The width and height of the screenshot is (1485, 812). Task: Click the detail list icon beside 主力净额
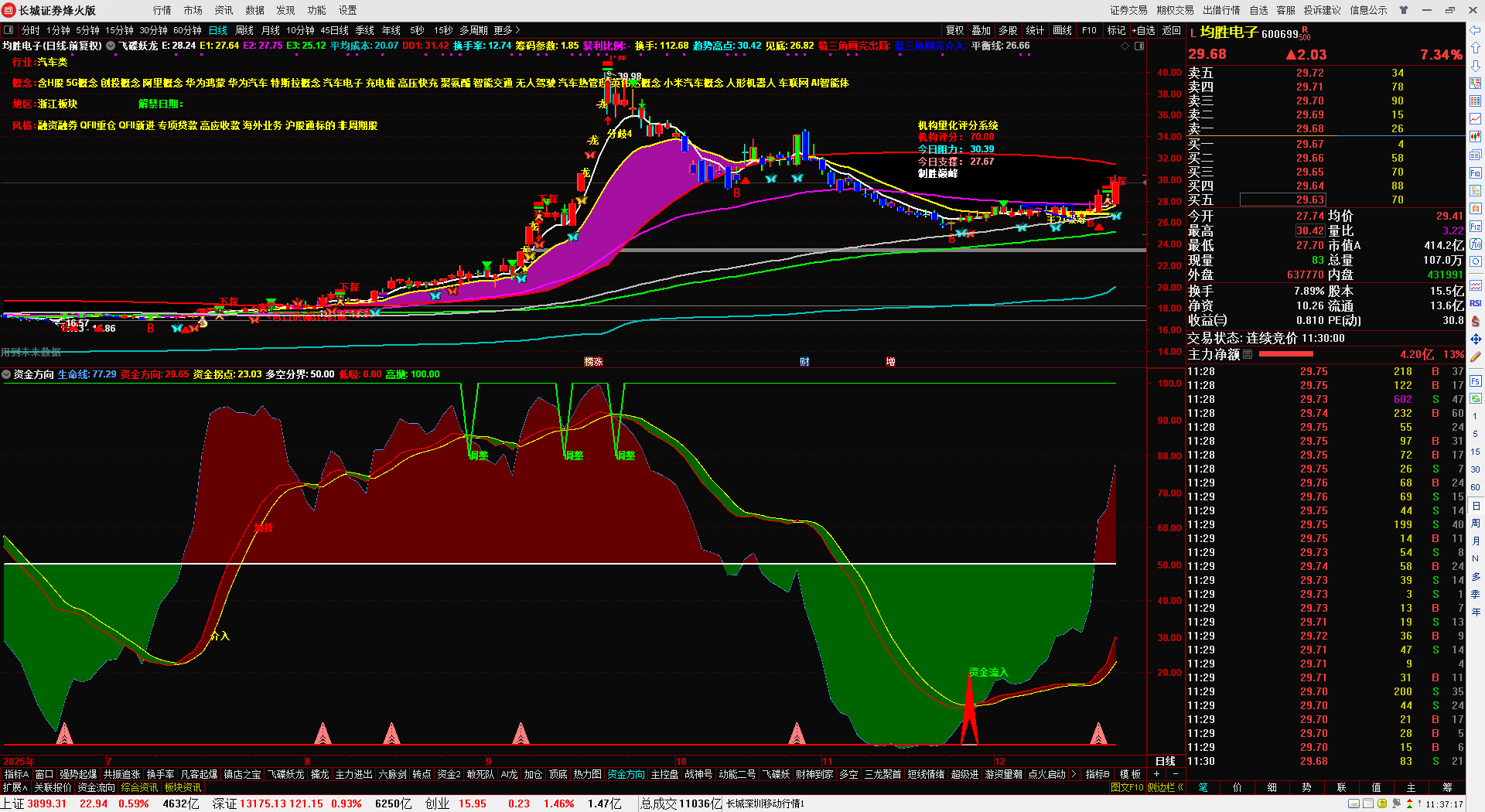click(x=1248, y=354)
